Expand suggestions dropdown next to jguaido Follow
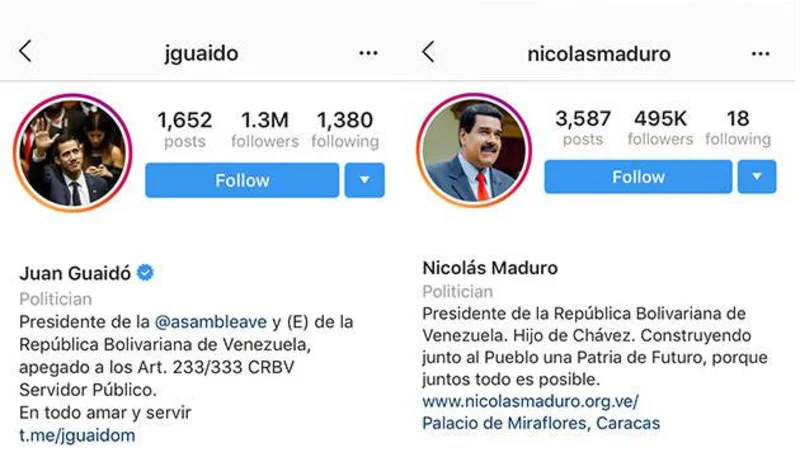The image size is (800, 450). tap(364, 180)
